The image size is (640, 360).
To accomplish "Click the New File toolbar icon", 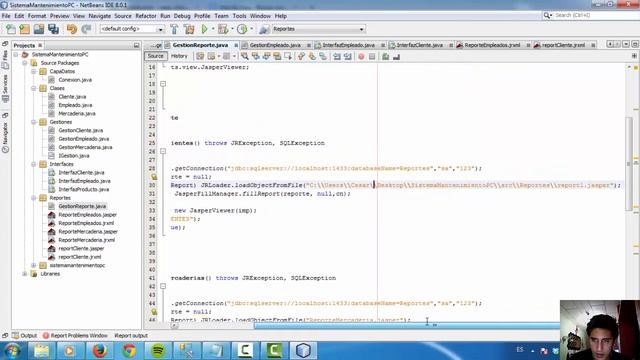I will click(11, 29).
